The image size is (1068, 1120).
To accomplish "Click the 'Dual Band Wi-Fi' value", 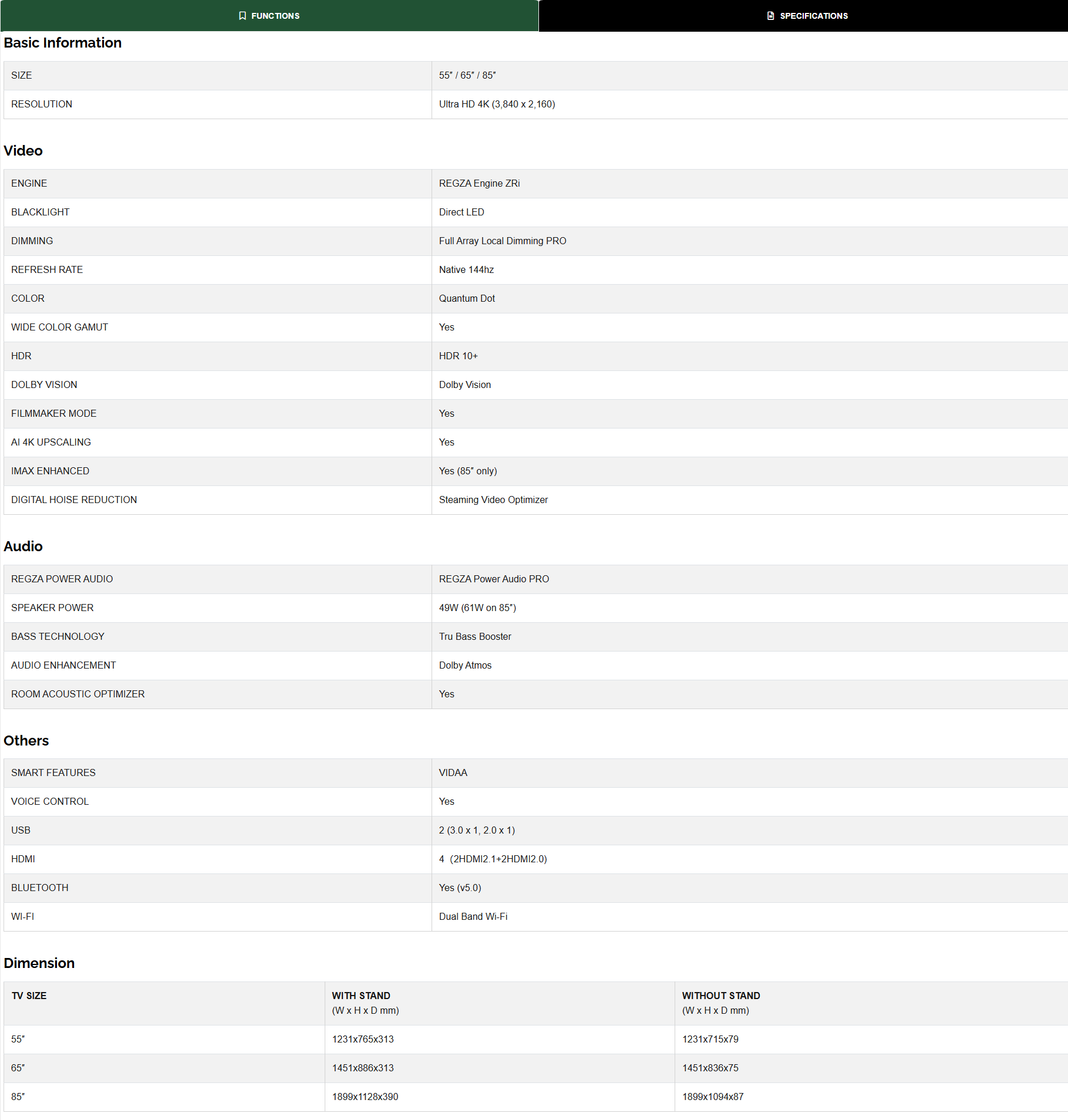I will (473, 916).
